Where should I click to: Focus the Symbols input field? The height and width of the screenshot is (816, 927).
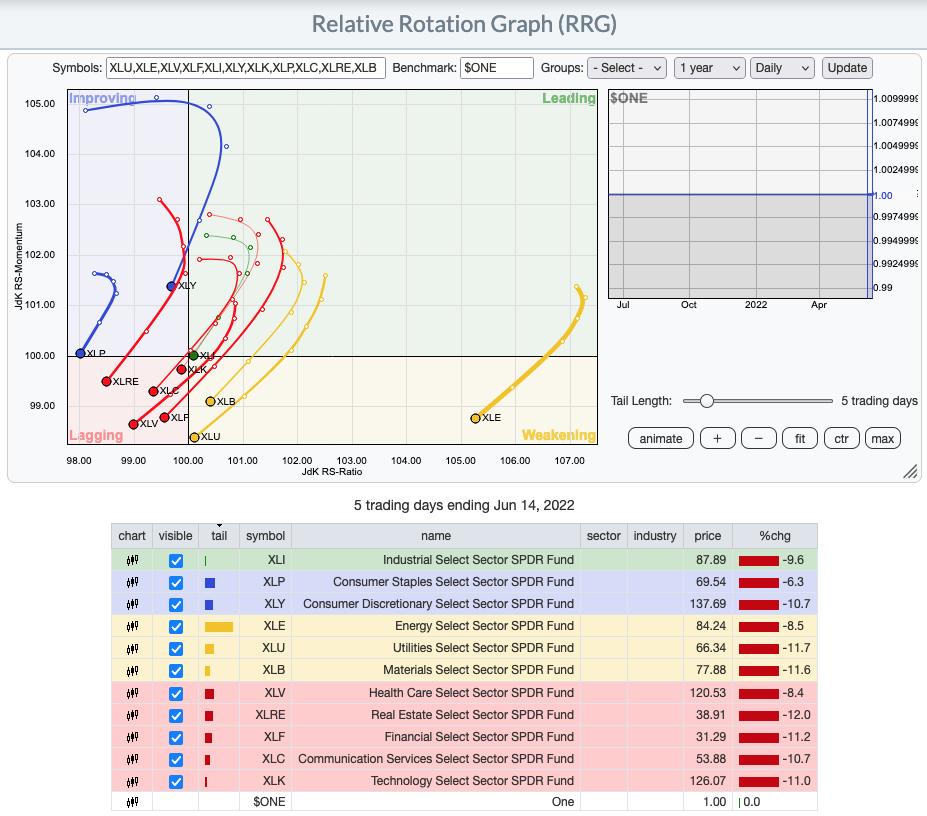pyautogui.click(x=246, y=68)
